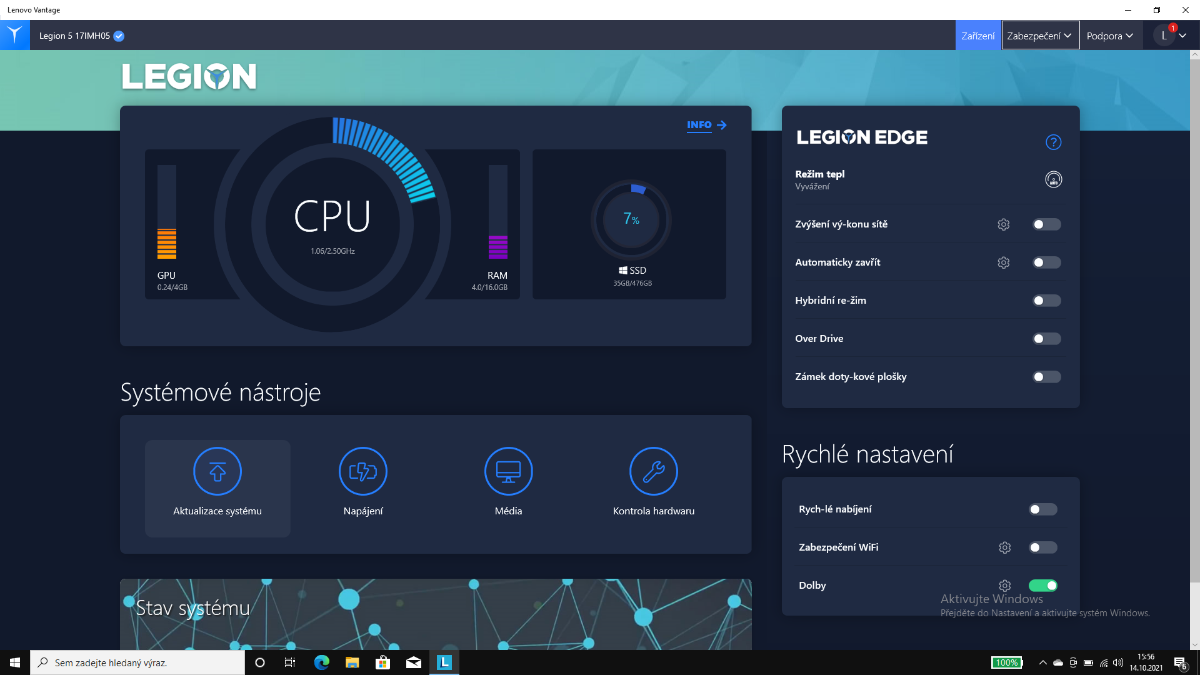Click the SSD usage gauge

631,218
